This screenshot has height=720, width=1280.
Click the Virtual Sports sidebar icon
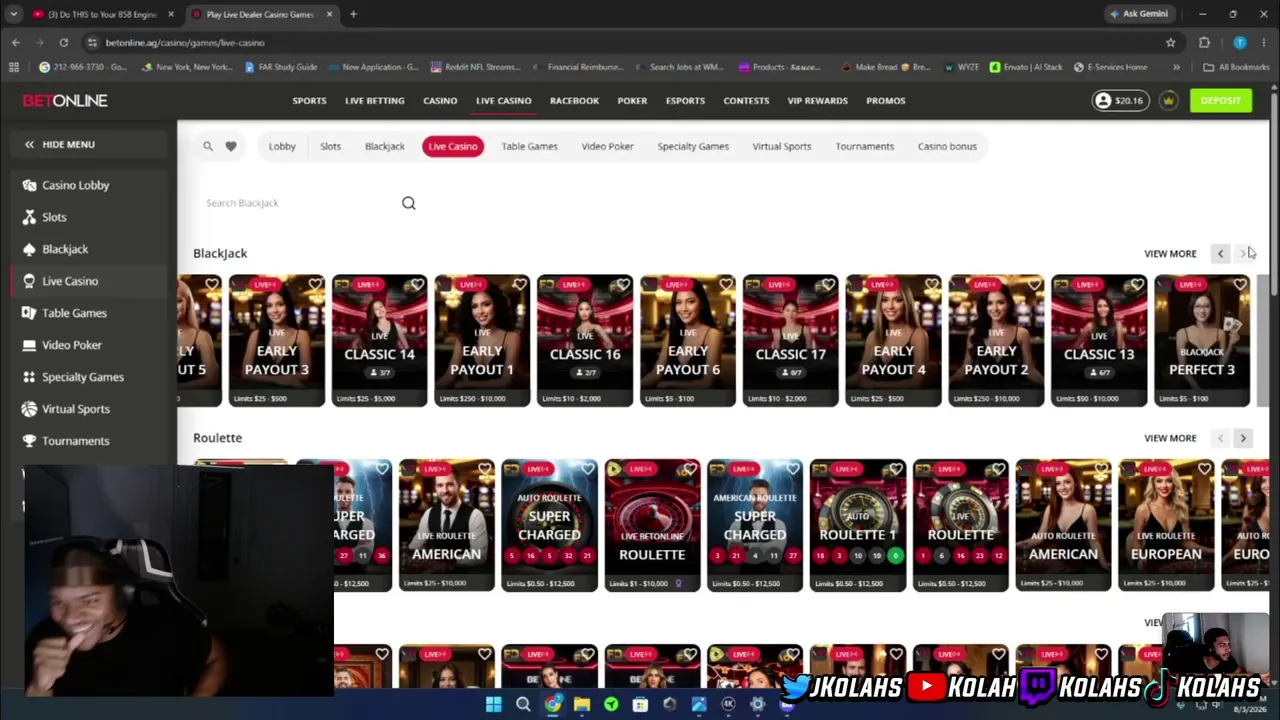click(29, 409)
